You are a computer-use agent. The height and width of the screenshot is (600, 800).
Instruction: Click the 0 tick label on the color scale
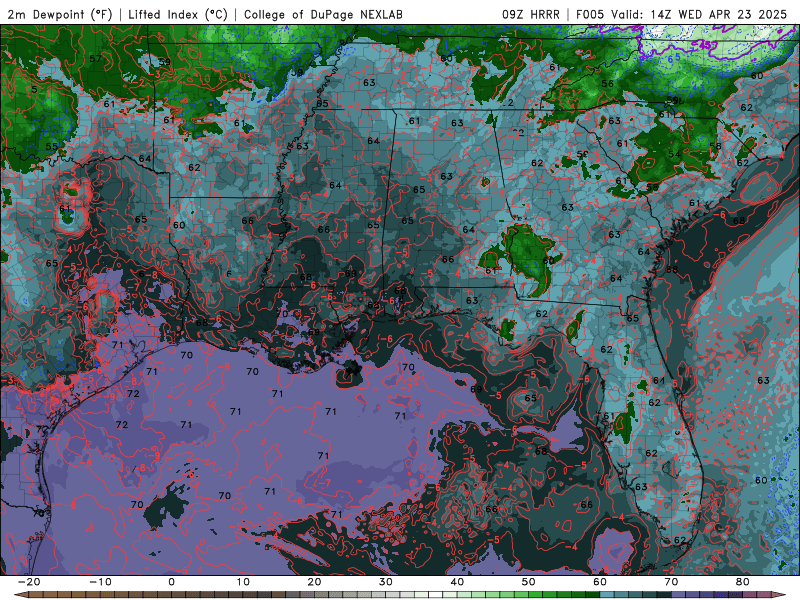(171, 582)
